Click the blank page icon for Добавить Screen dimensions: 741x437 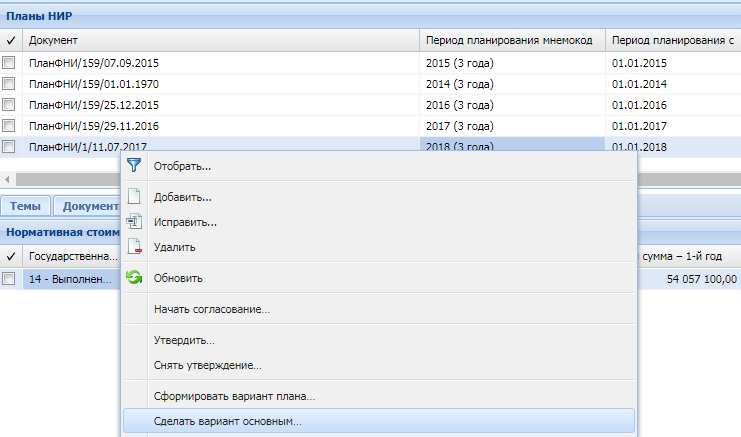[134, 196]
